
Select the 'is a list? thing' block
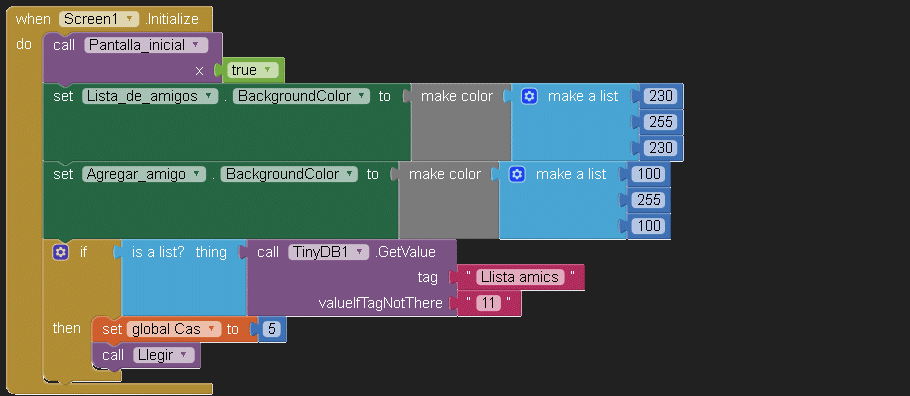[180, 278]
